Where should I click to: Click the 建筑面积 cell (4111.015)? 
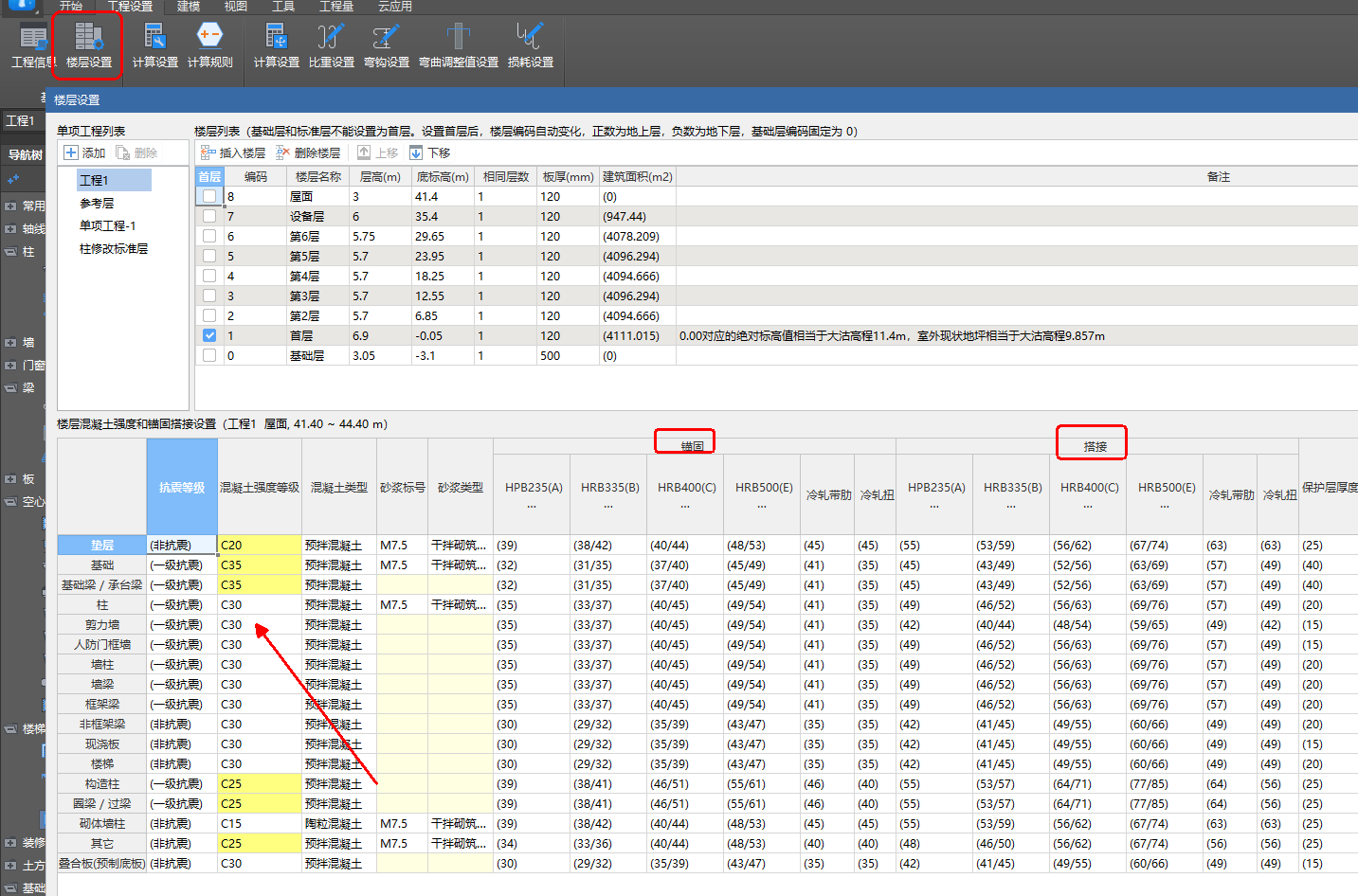[x=637, y=335]
